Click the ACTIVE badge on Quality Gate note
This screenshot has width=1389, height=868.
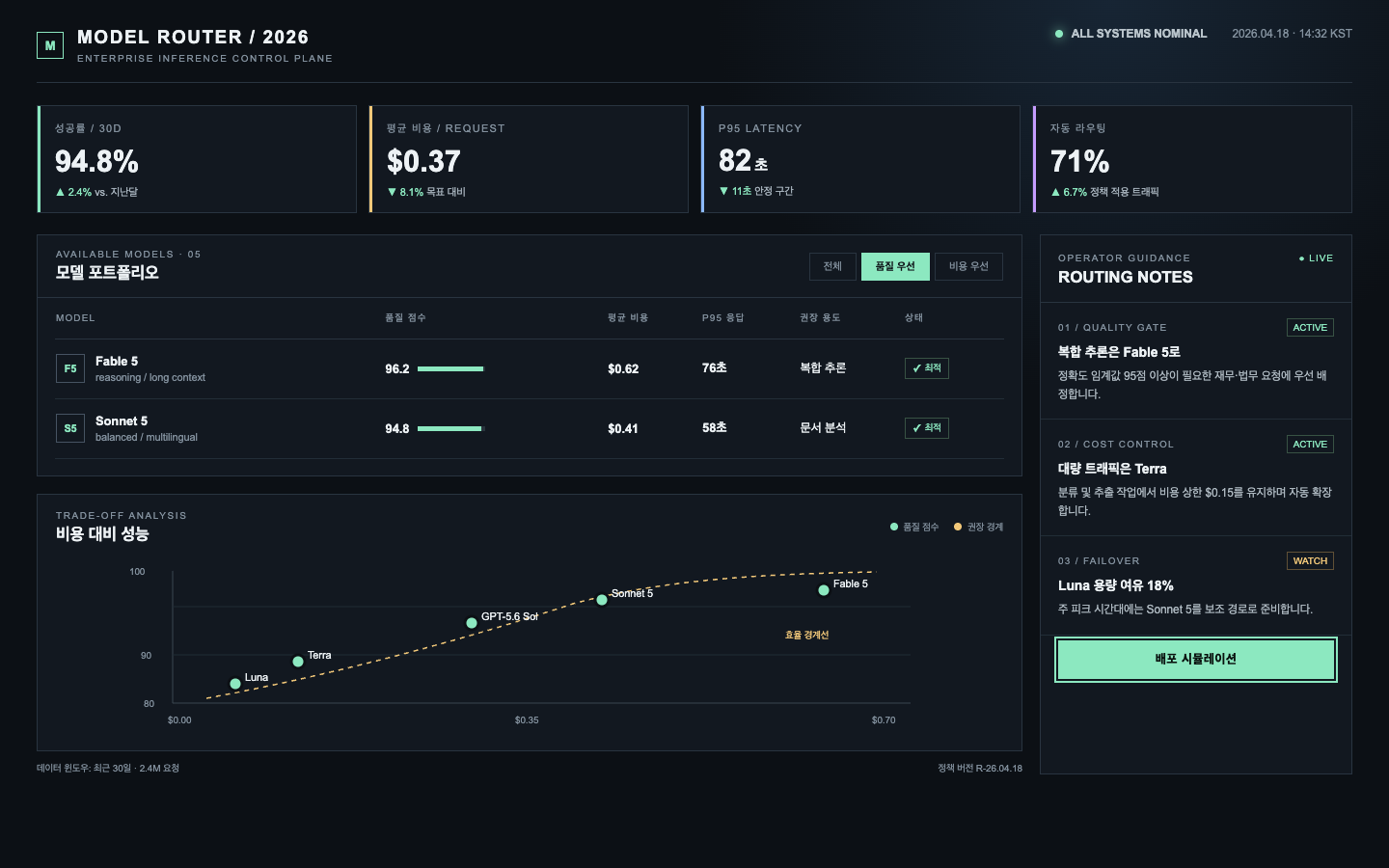click(1310, 328)
